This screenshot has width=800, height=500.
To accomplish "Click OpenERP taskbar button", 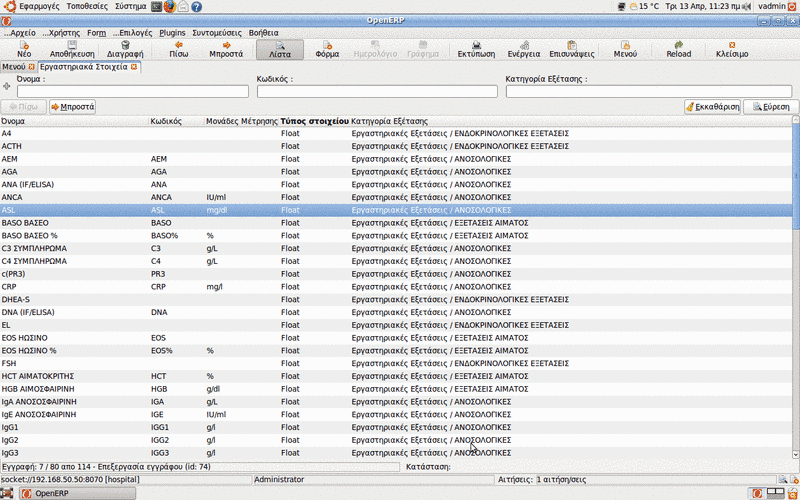I will (78, 493).
